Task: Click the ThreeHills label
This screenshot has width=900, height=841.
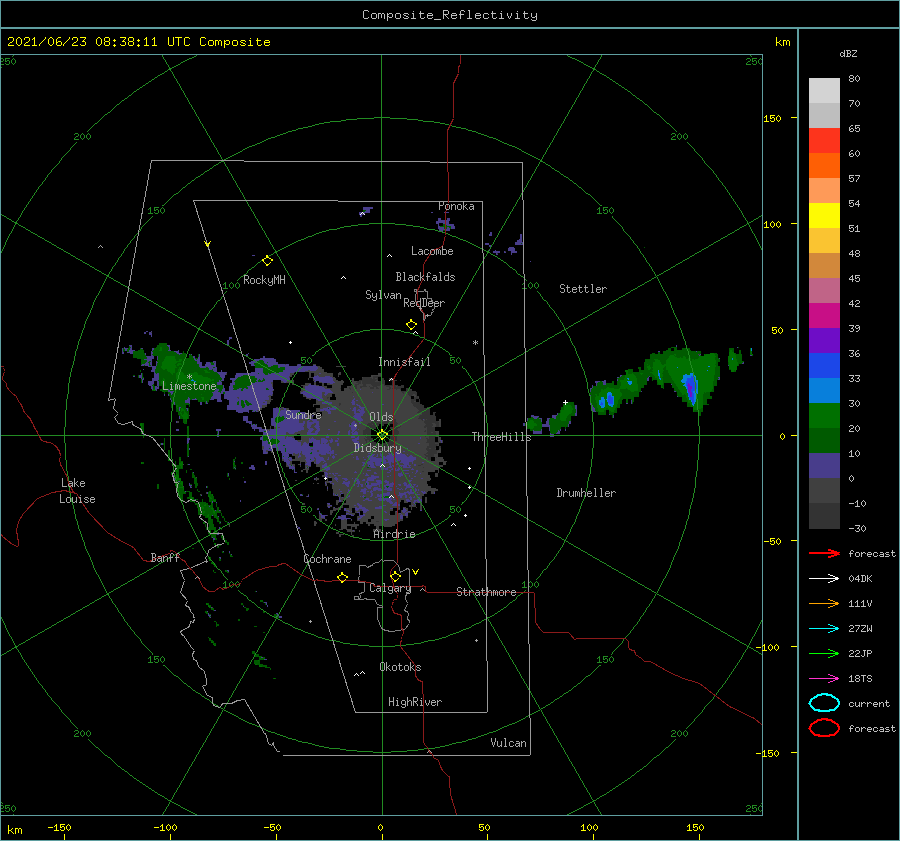Action: coord(502,437)
